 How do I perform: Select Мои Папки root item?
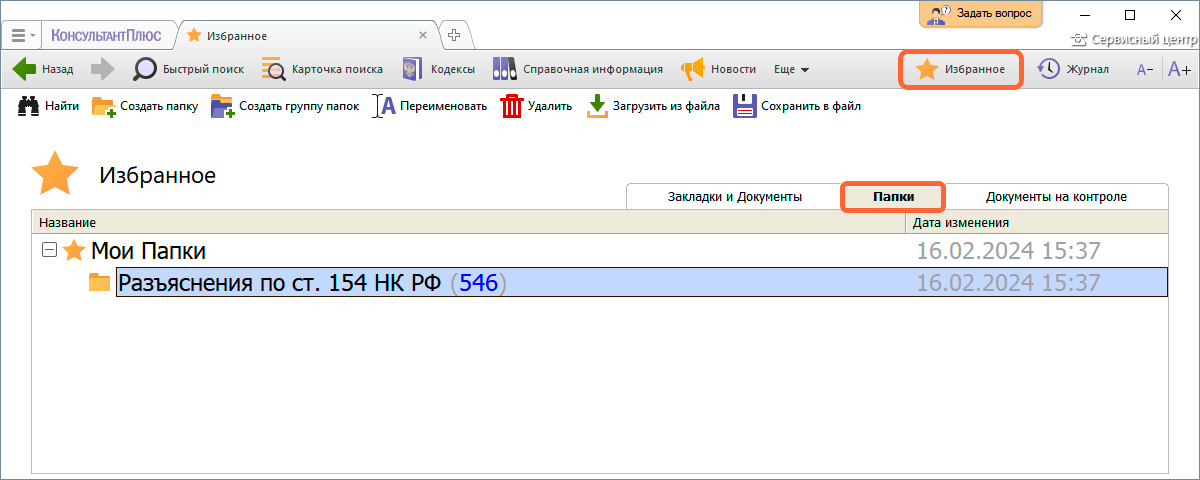click(x=148, y=251)
